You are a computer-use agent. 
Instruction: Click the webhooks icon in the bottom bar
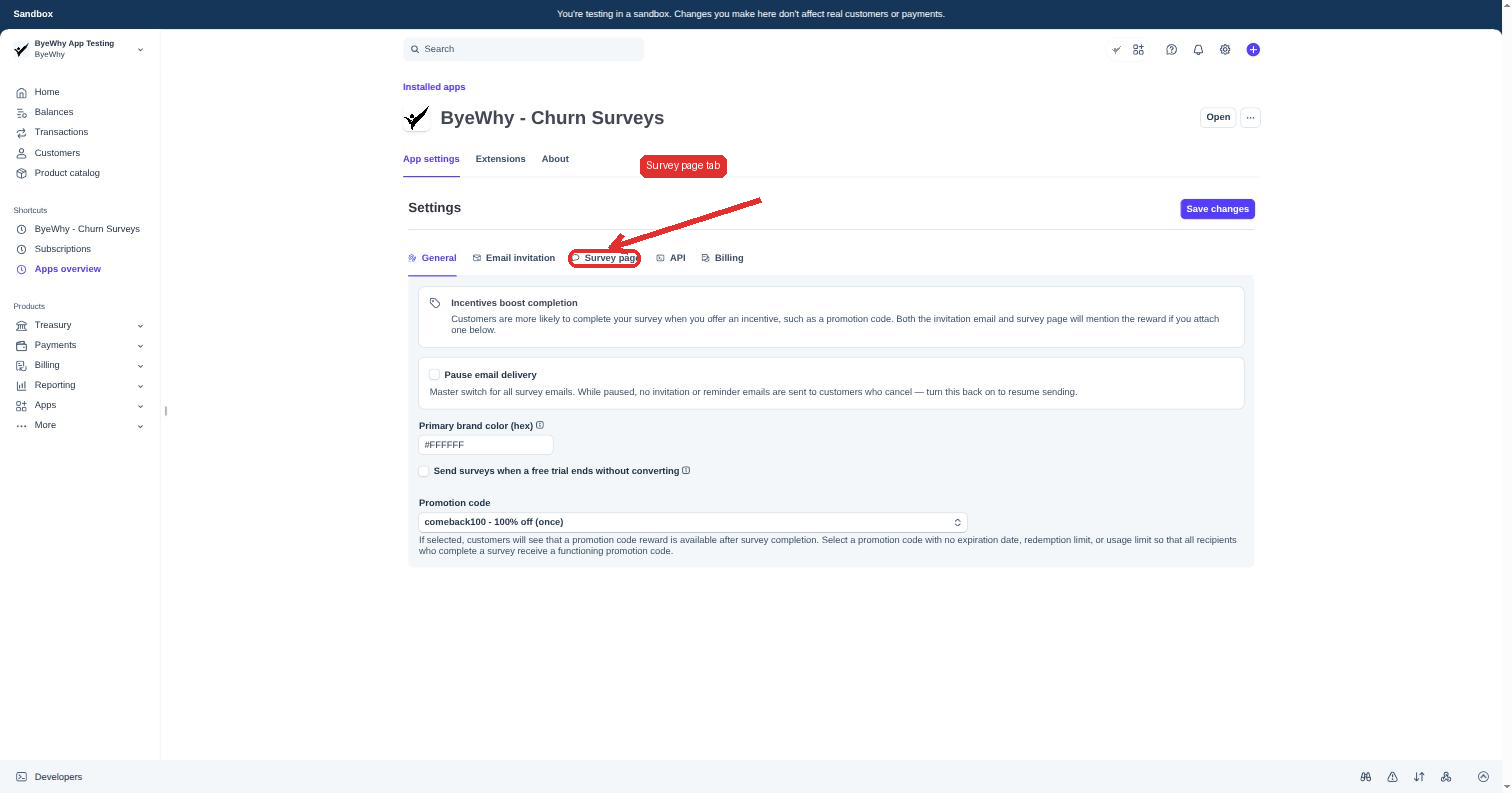coord(1446,777)
